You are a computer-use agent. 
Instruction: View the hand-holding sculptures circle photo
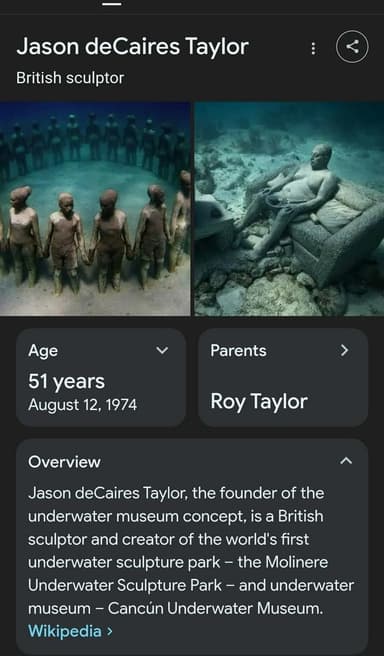click(95, 208)
